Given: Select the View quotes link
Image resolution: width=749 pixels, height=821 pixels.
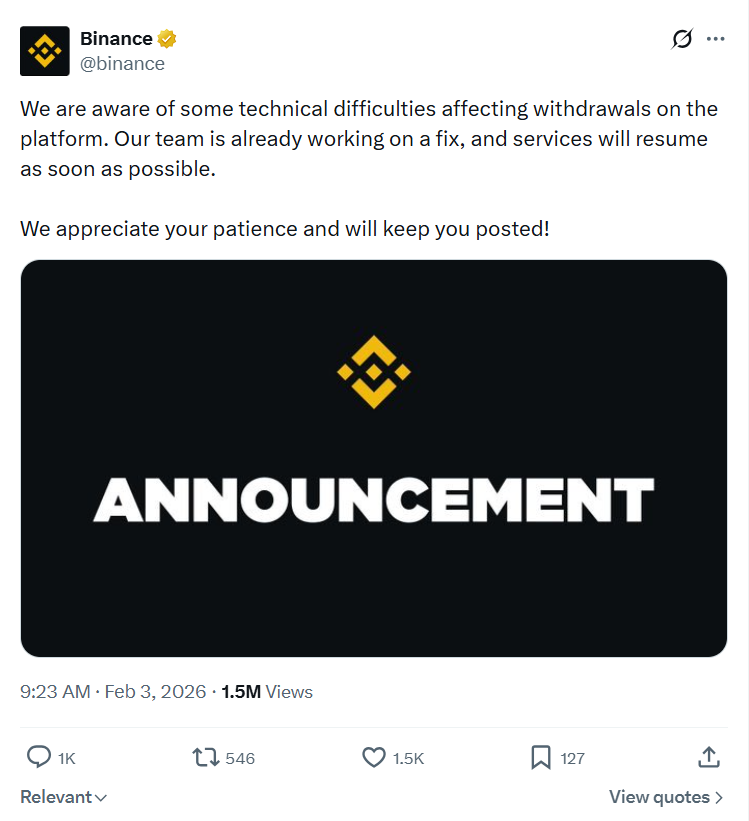Looking at the screenshot, I should pos(665,797).
